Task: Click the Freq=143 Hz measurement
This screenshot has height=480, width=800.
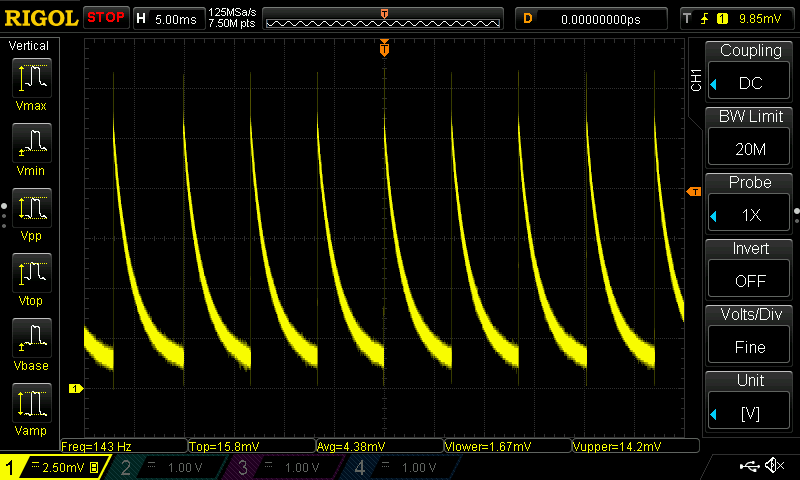Action: (x=123, y=446)
